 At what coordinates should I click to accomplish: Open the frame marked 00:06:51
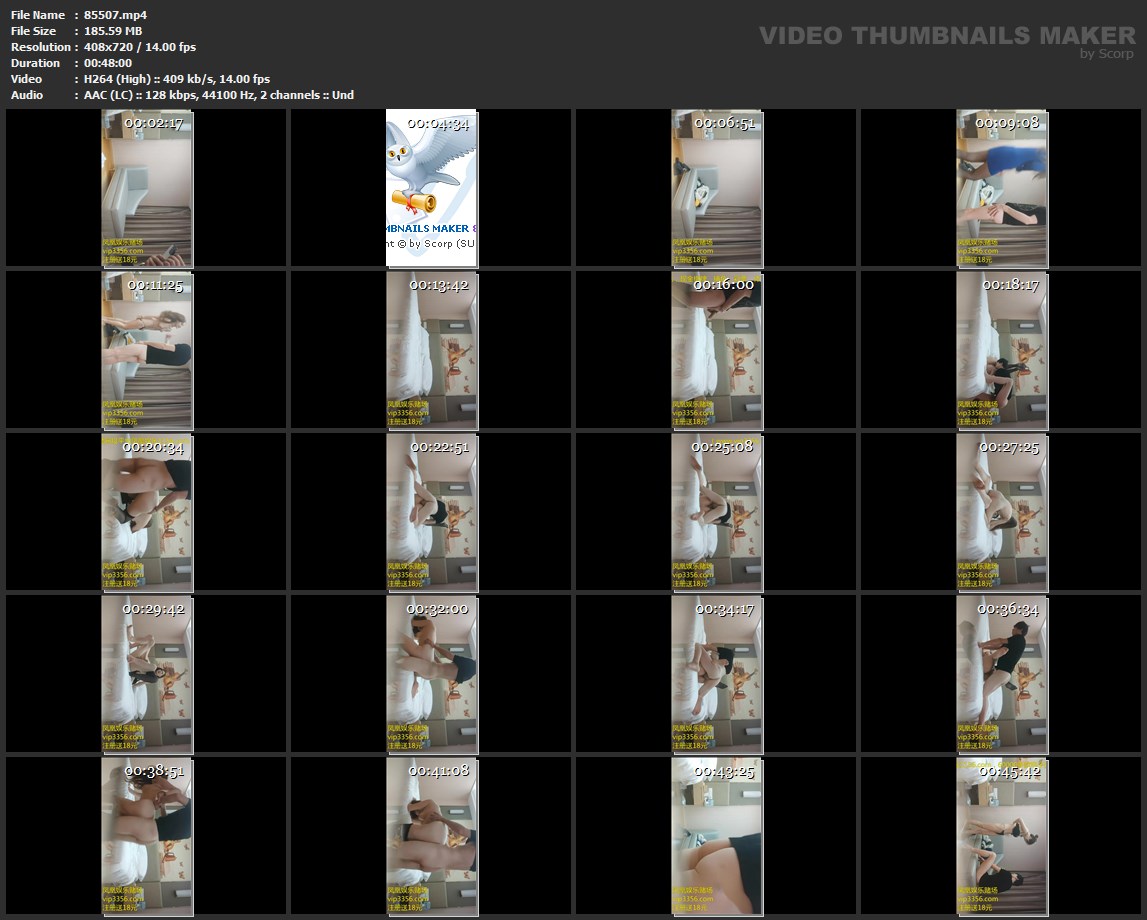(716, 188)
